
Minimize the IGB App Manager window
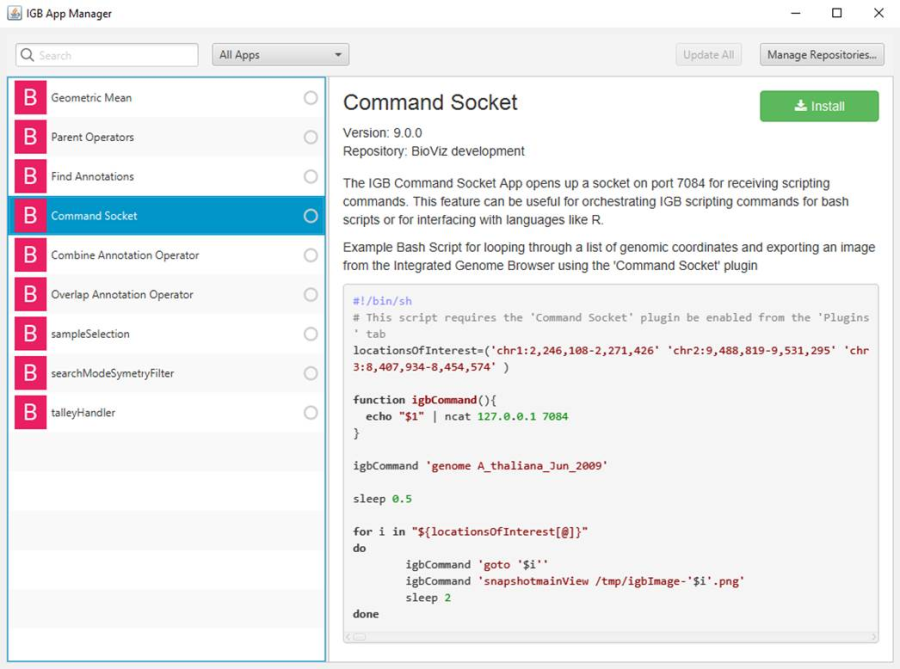tap(796, 13)
